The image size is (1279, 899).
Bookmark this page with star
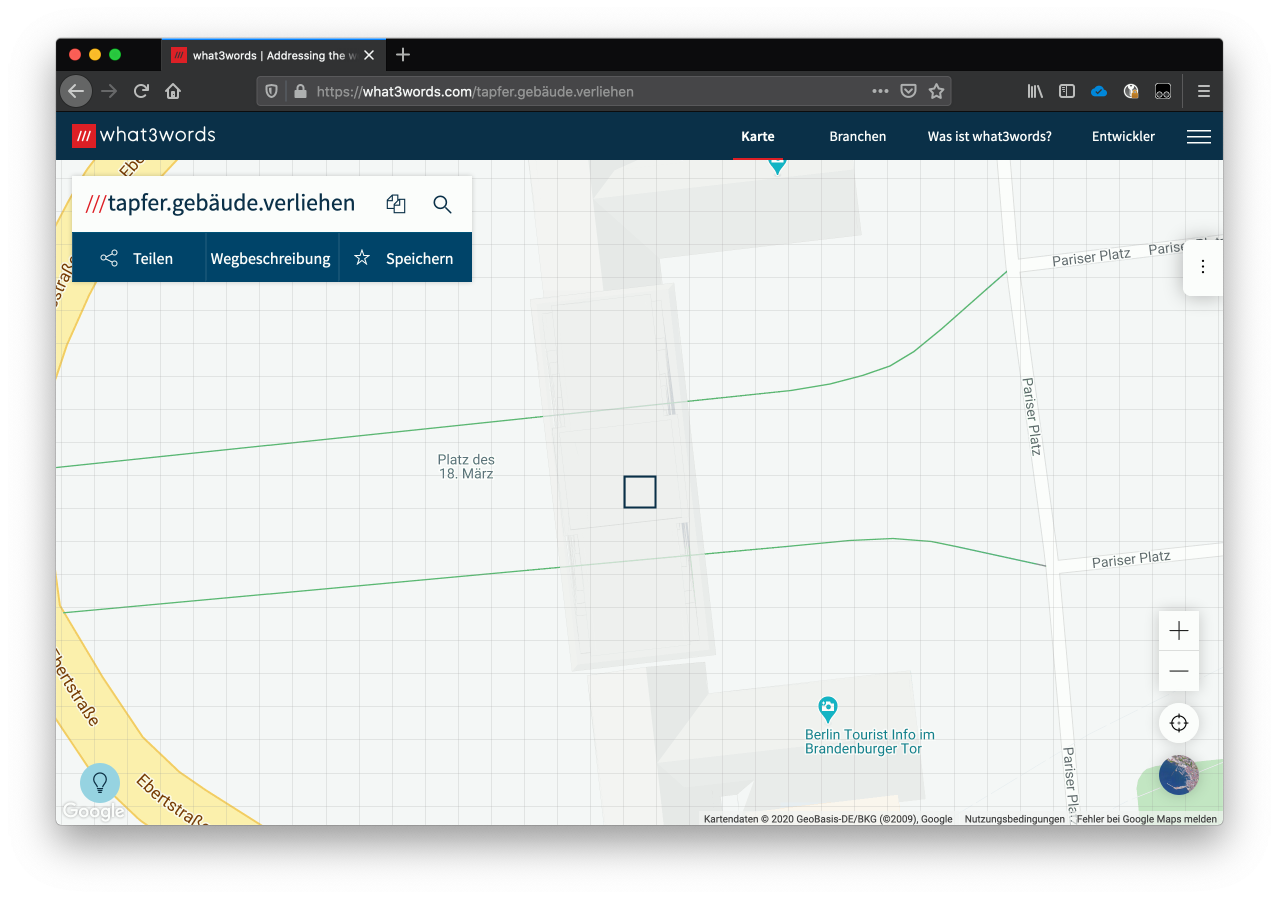[x=936, y=91]
